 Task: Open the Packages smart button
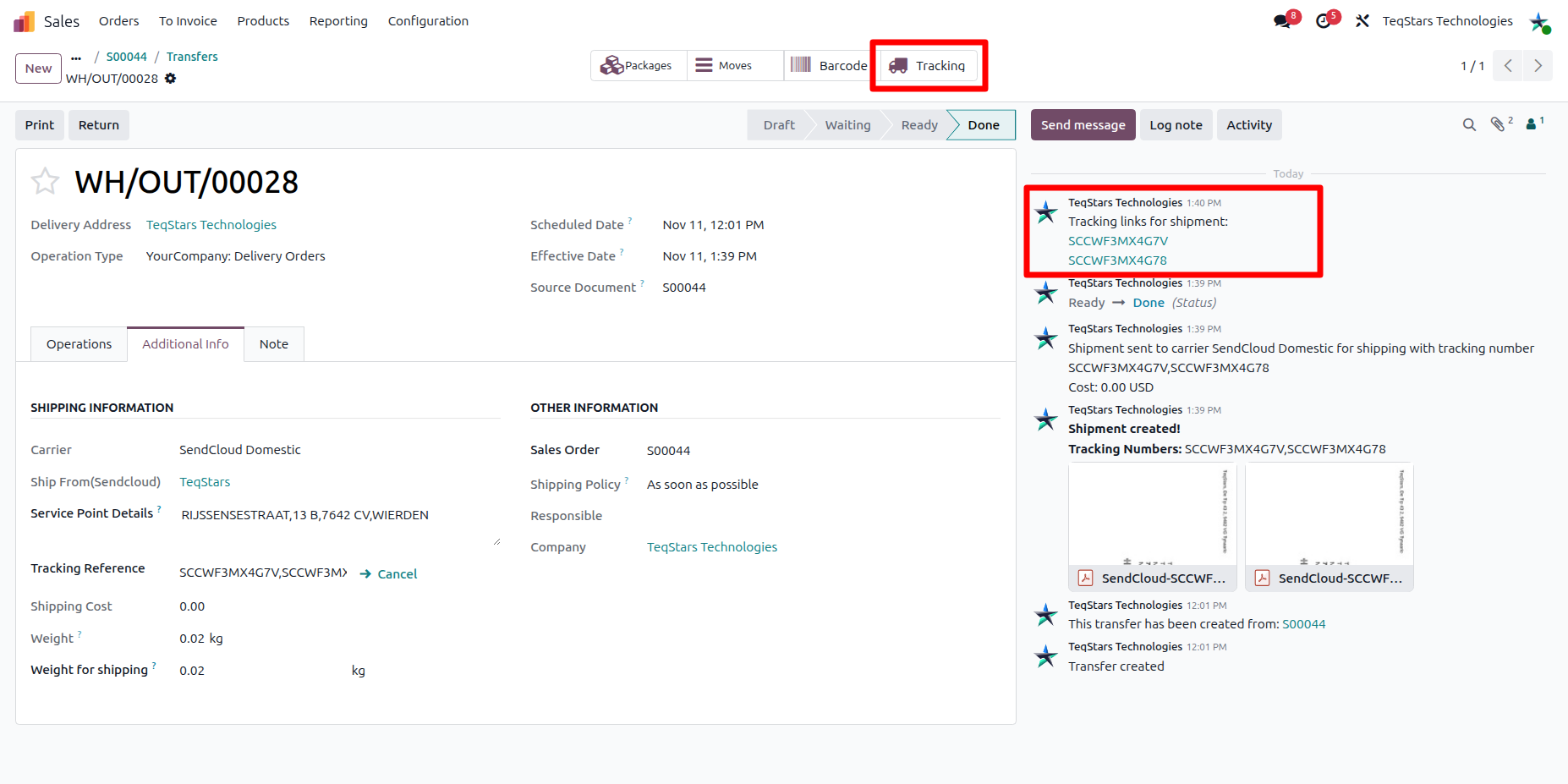point(638,65)
